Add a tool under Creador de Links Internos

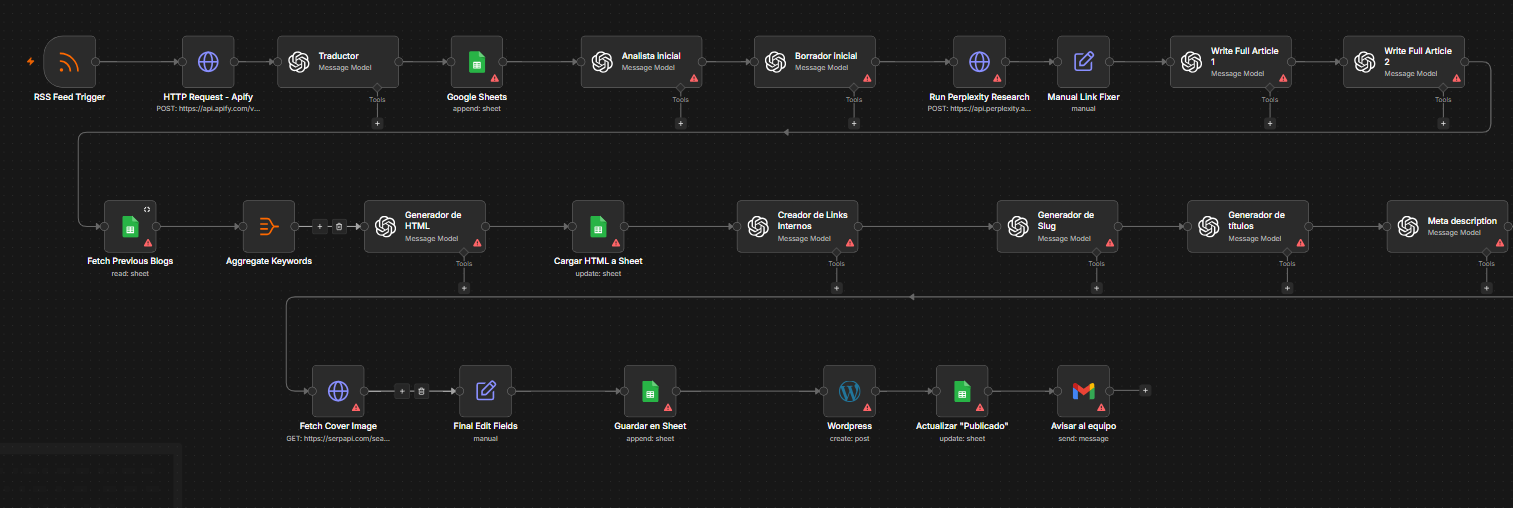tap(836, 288)
